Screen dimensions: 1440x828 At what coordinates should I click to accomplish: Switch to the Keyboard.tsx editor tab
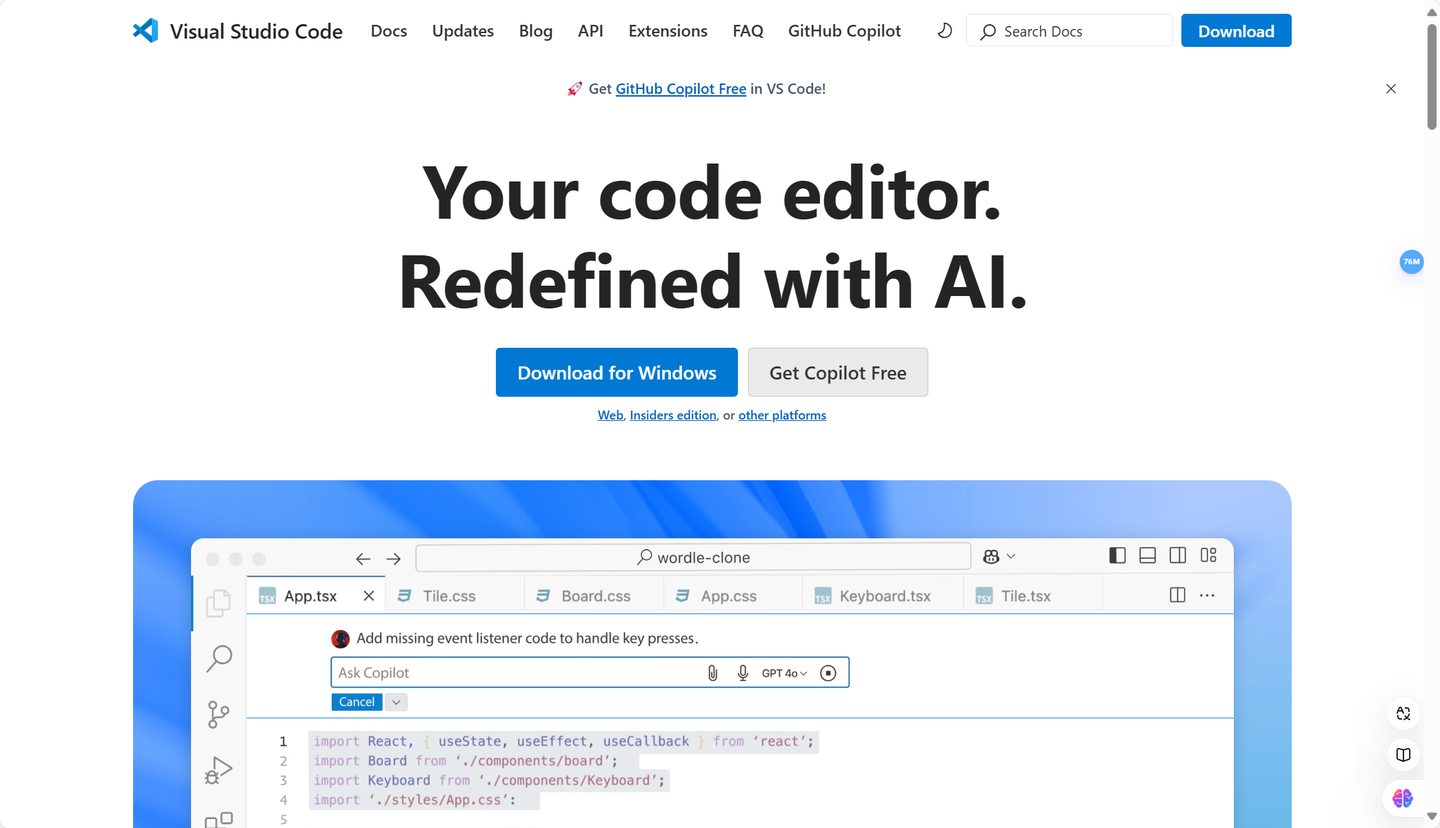883,596
